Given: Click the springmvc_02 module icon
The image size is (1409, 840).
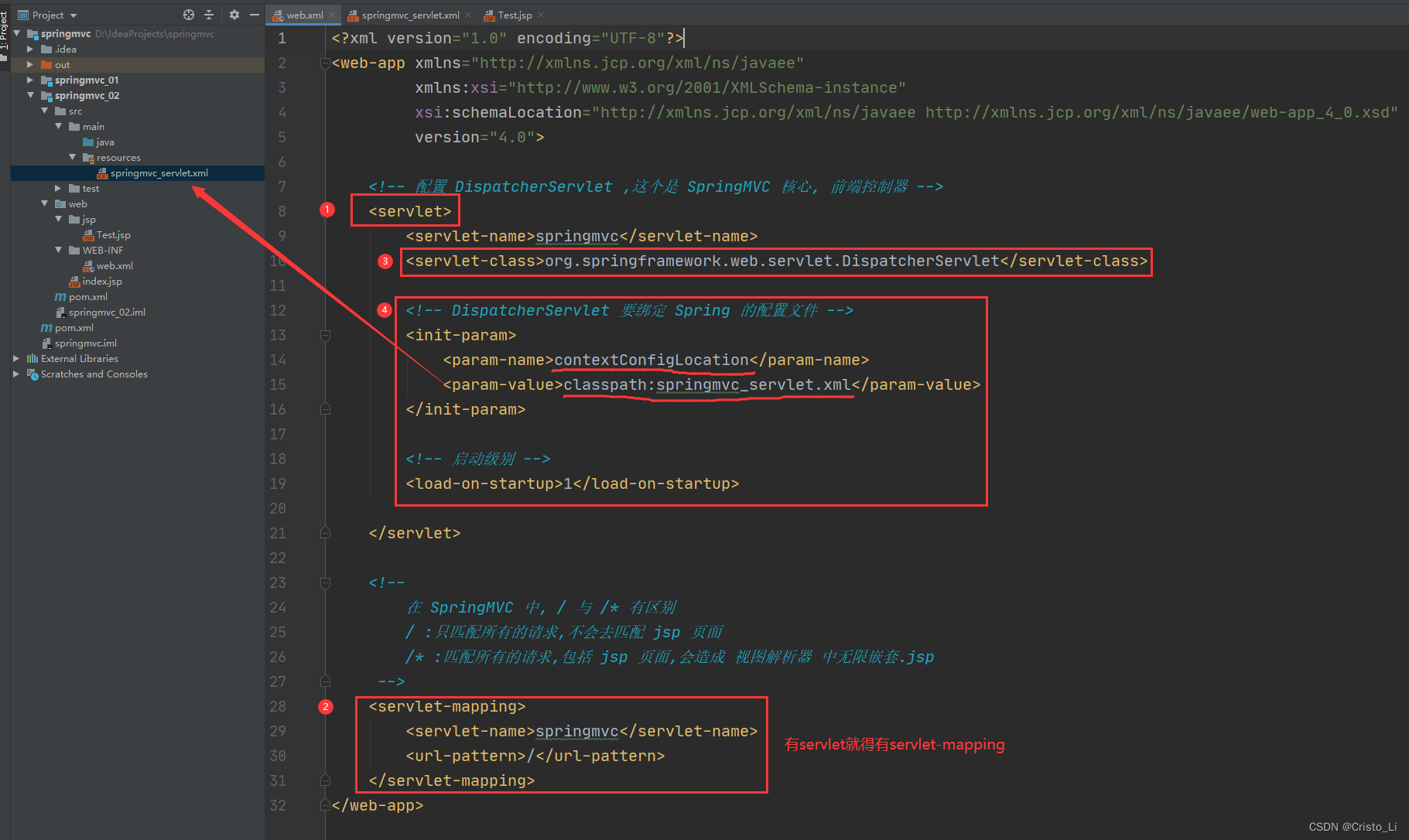Looking at the screenshot, I should point(46,95).
